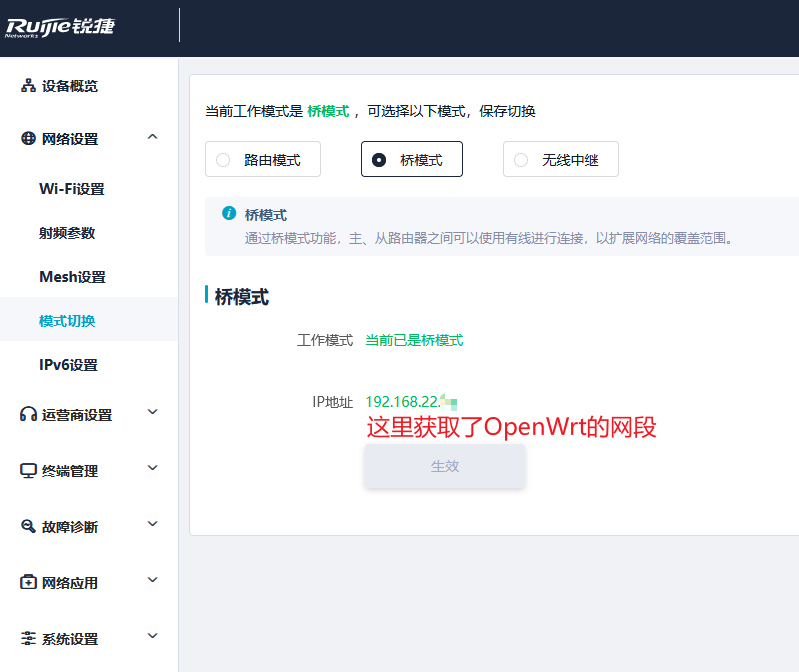Expand the 故障诊断 chevron

[152, 524]
